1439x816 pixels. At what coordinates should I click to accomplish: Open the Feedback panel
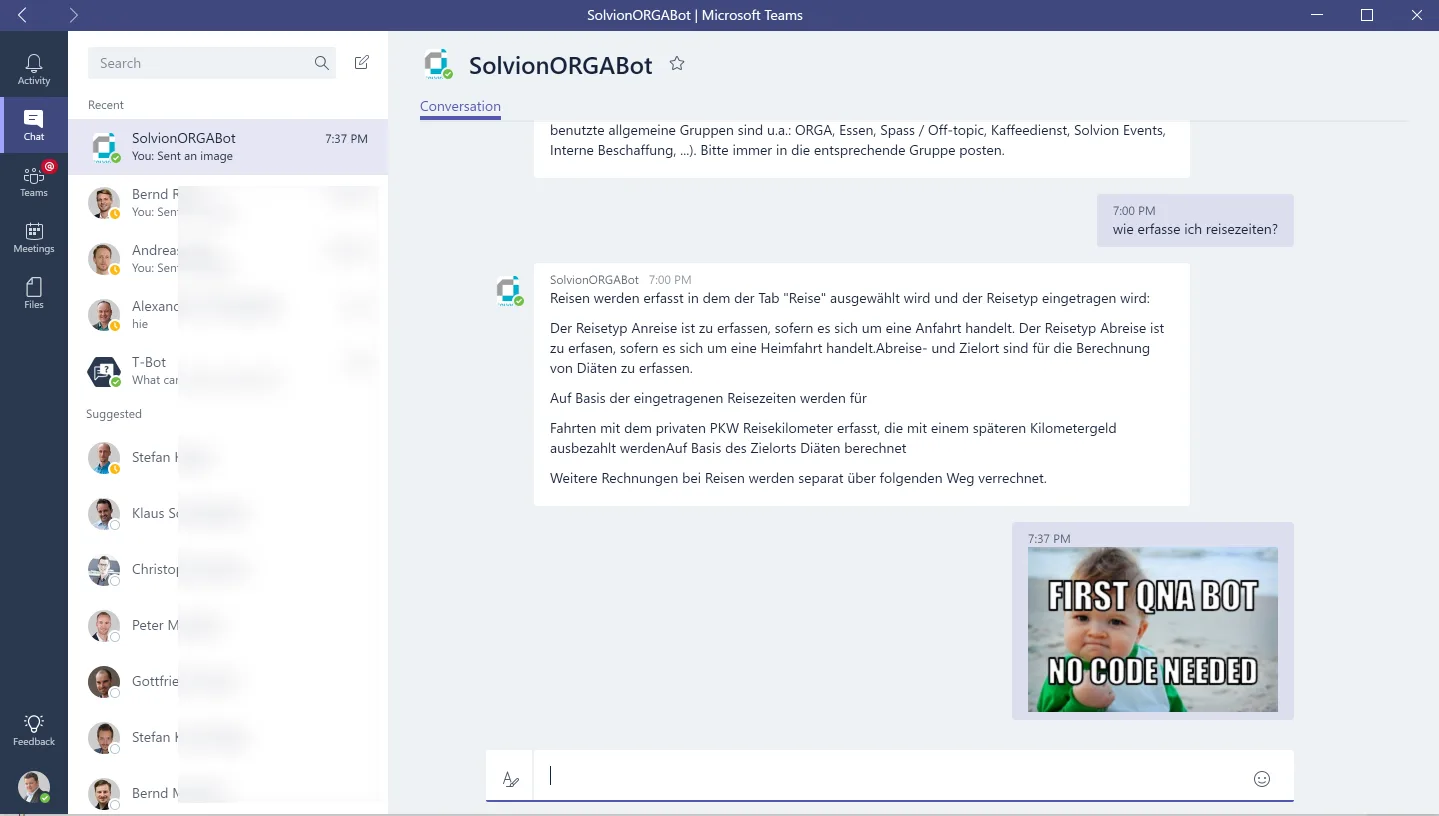tap(33, 730)
